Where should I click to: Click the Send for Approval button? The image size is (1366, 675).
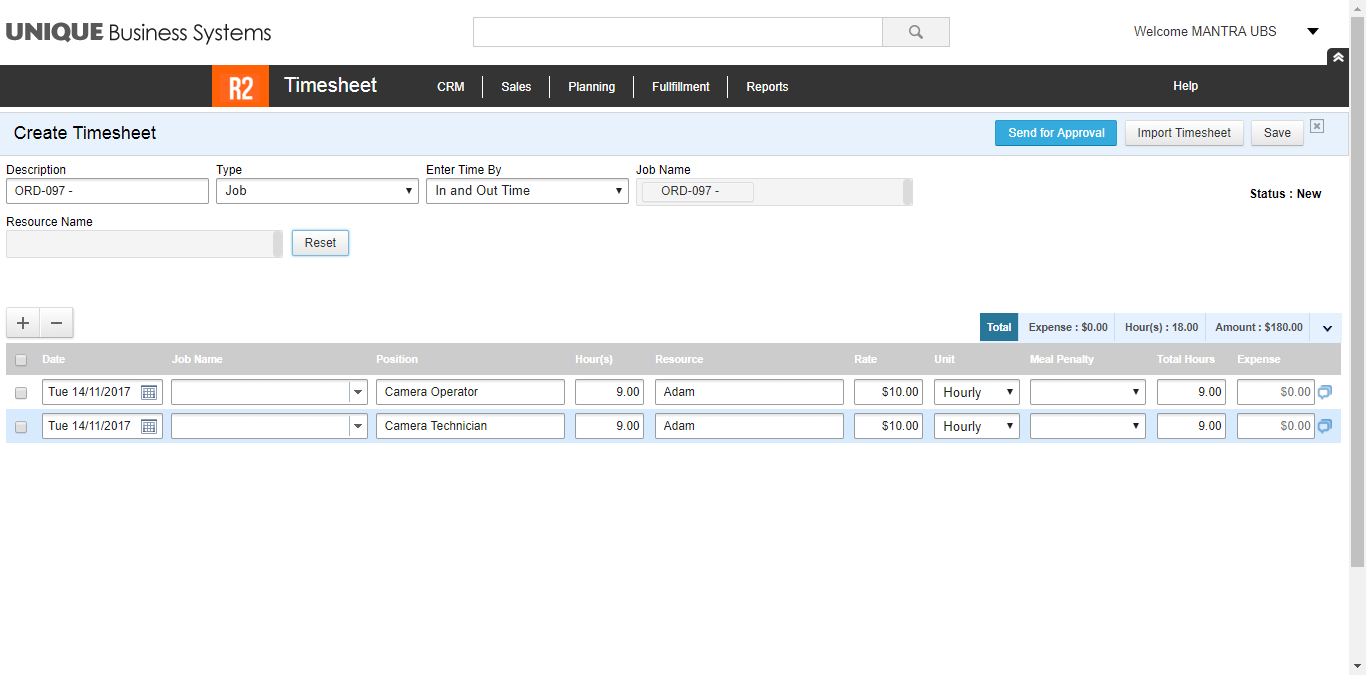pyautogui.click(x=1055, y=132)
